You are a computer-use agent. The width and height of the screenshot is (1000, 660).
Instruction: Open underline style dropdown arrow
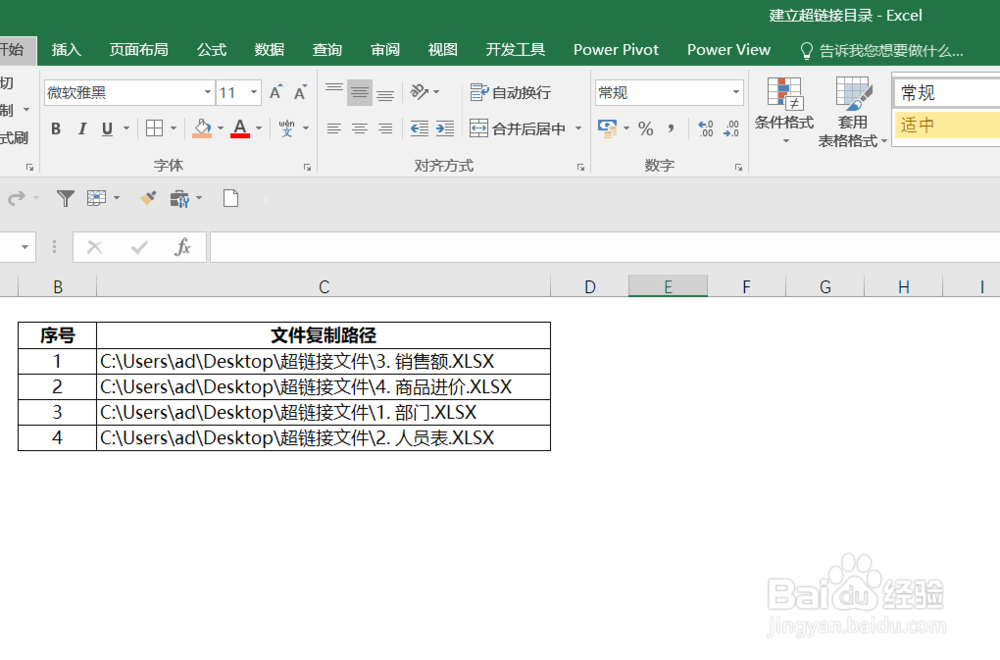(x=126, y=129)
